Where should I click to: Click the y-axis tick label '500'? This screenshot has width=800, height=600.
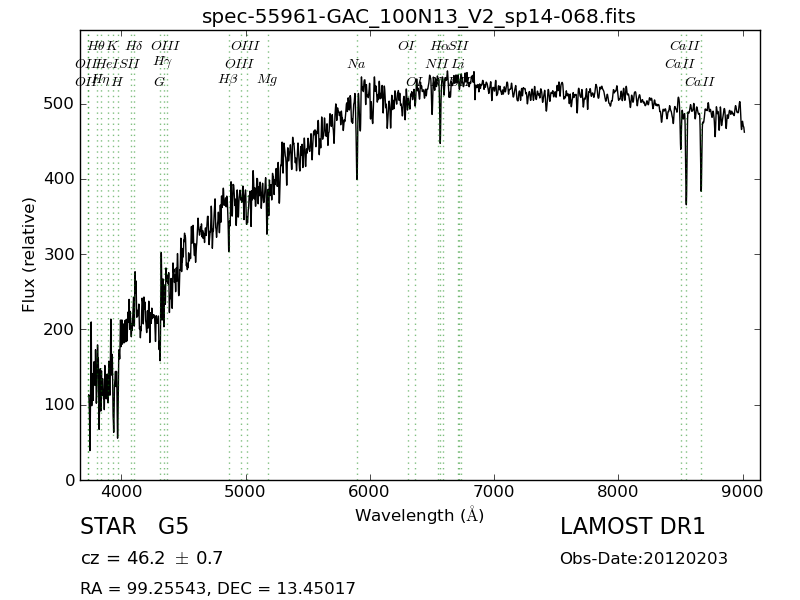[x=60, y=104]
